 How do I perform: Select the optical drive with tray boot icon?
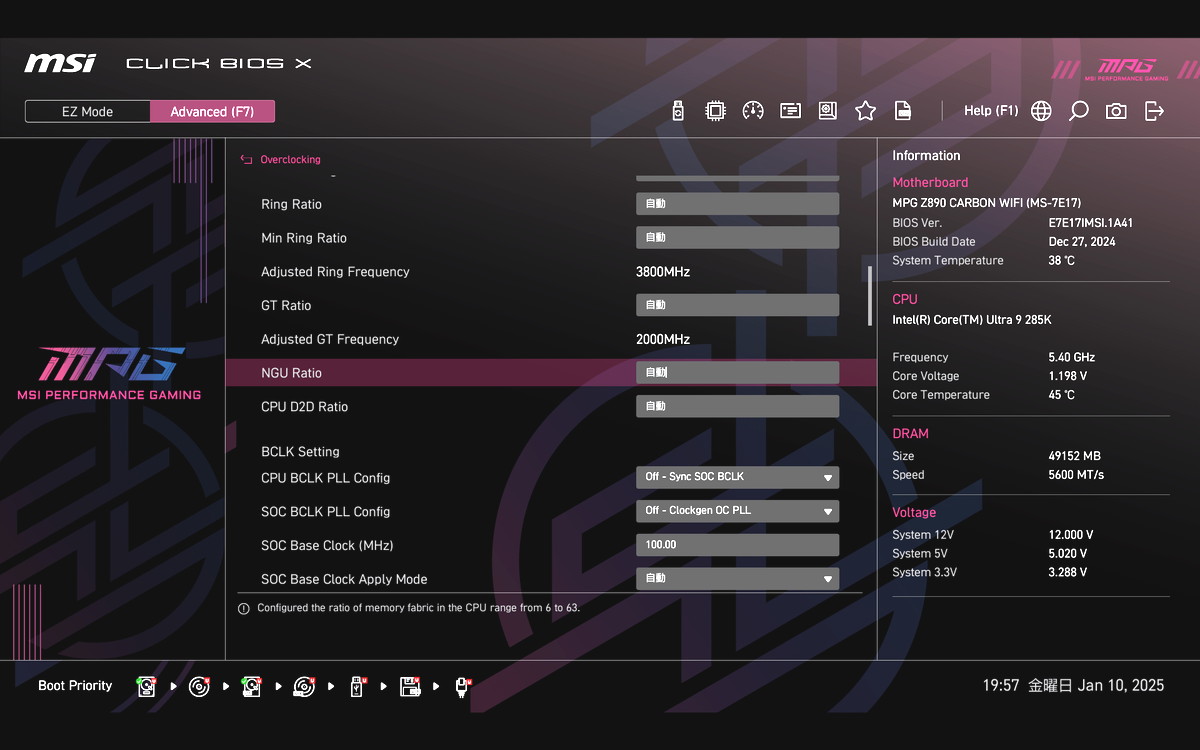(303, 686)
